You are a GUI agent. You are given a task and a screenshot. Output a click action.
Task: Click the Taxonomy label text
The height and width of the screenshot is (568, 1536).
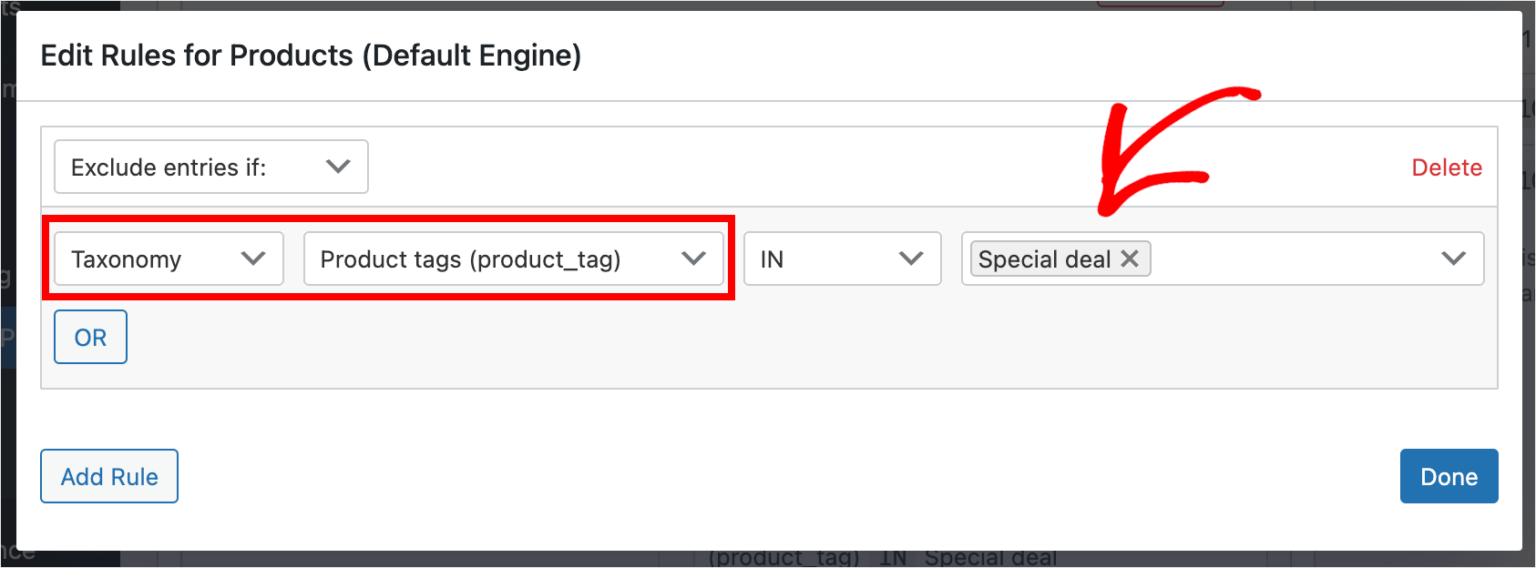point(126,259)
